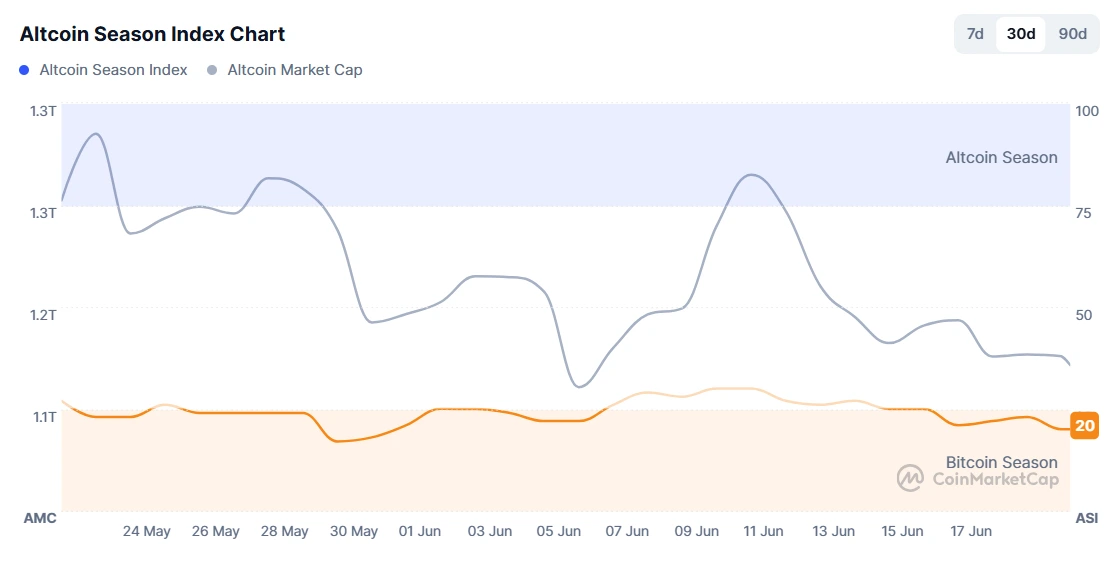Click the 1.1T left axis label

43,416
